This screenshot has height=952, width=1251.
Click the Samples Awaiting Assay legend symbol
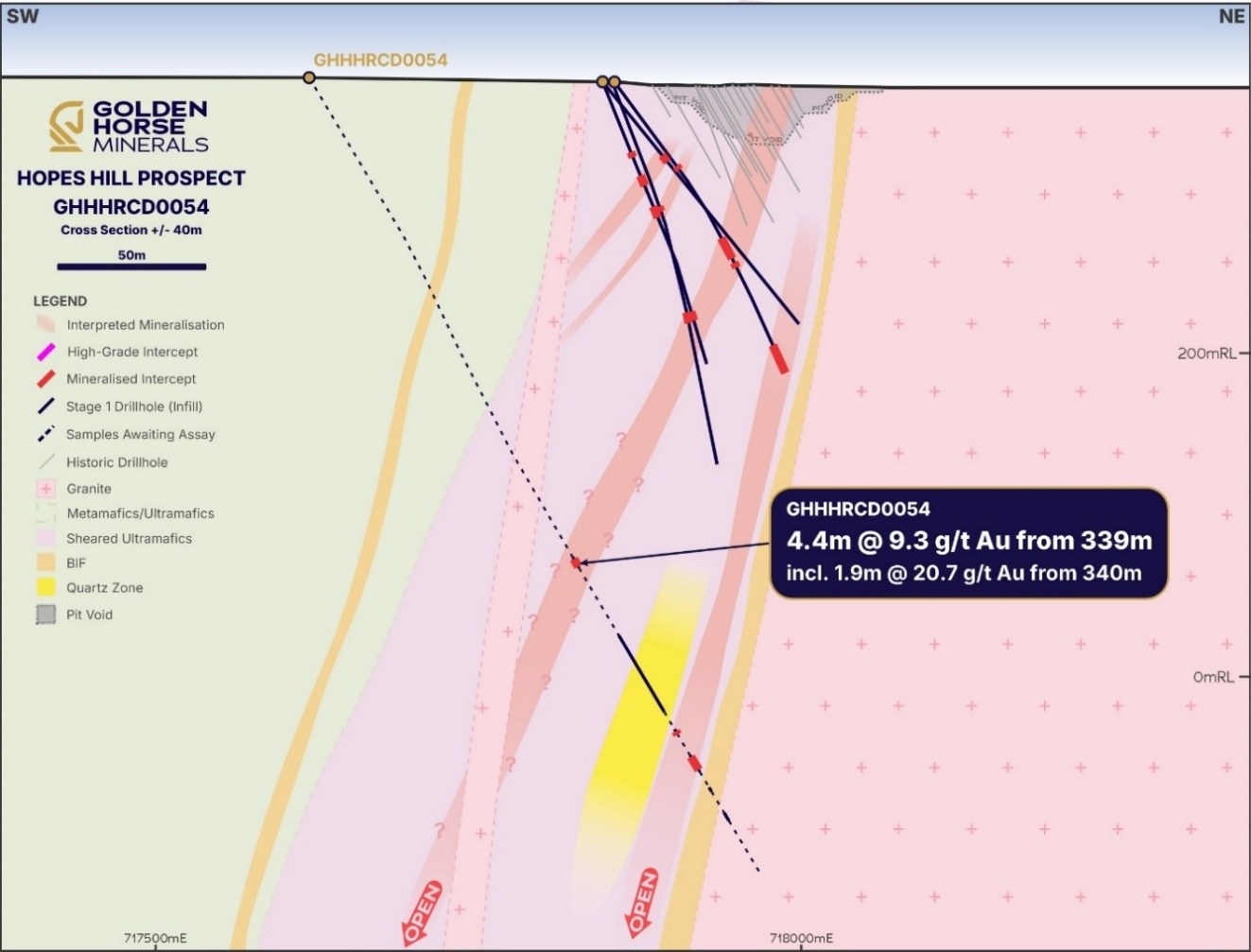click(44, 435)
